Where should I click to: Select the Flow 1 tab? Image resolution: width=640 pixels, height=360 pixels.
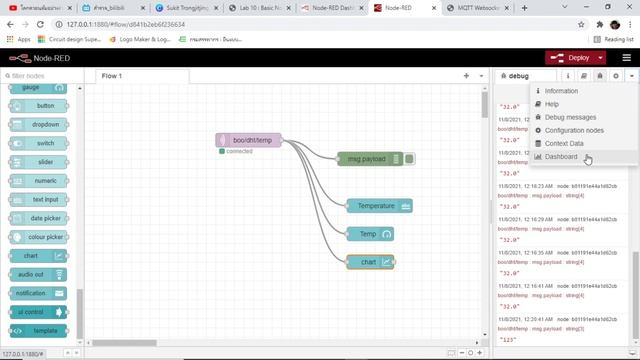click(142, 76)
